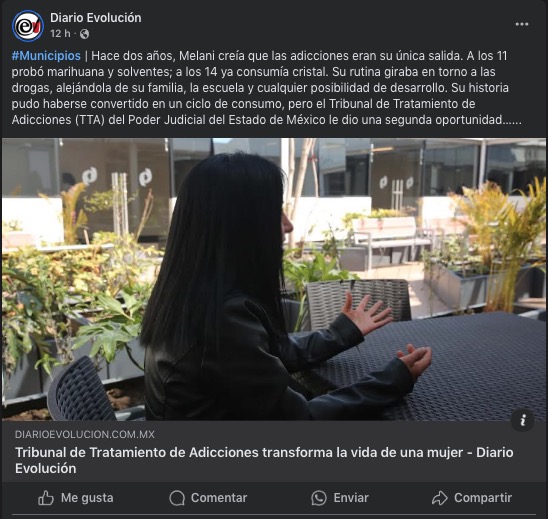548x519 pixels.
Task: Click the Comentar label
Action: [219, 498]
